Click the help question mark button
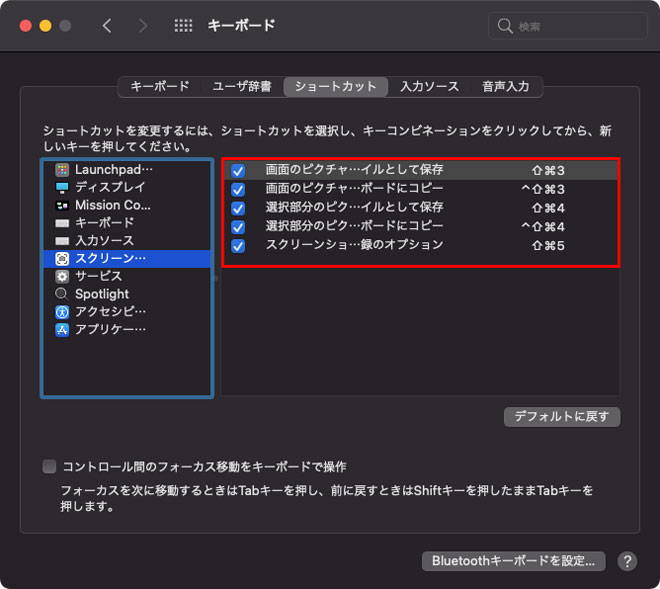The image size is (660, 589). click(x=627, y=561)
